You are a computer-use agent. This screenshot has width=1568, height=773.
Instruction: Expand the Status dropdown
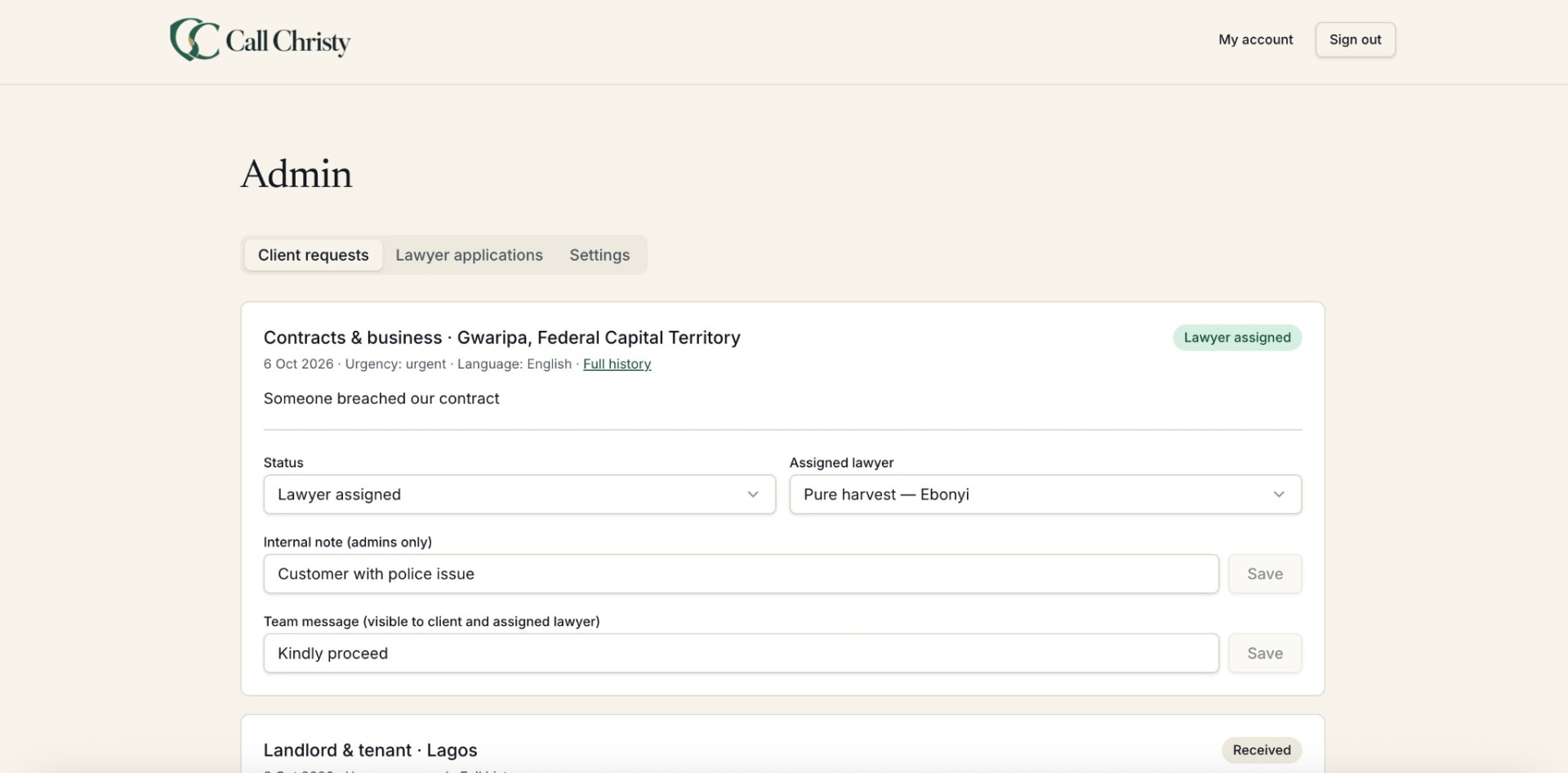519,494
